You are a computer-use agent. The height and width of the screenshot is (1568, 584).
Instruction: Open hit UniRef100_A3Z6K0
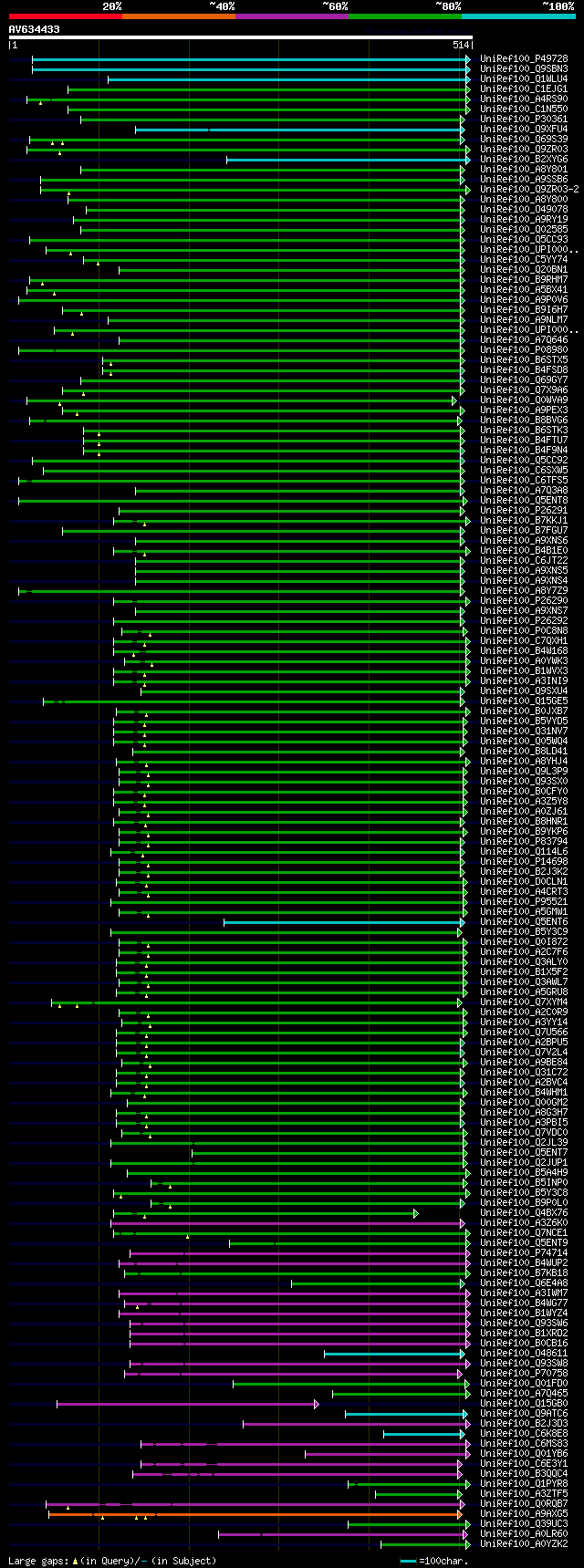click(x=524, y=1222)
